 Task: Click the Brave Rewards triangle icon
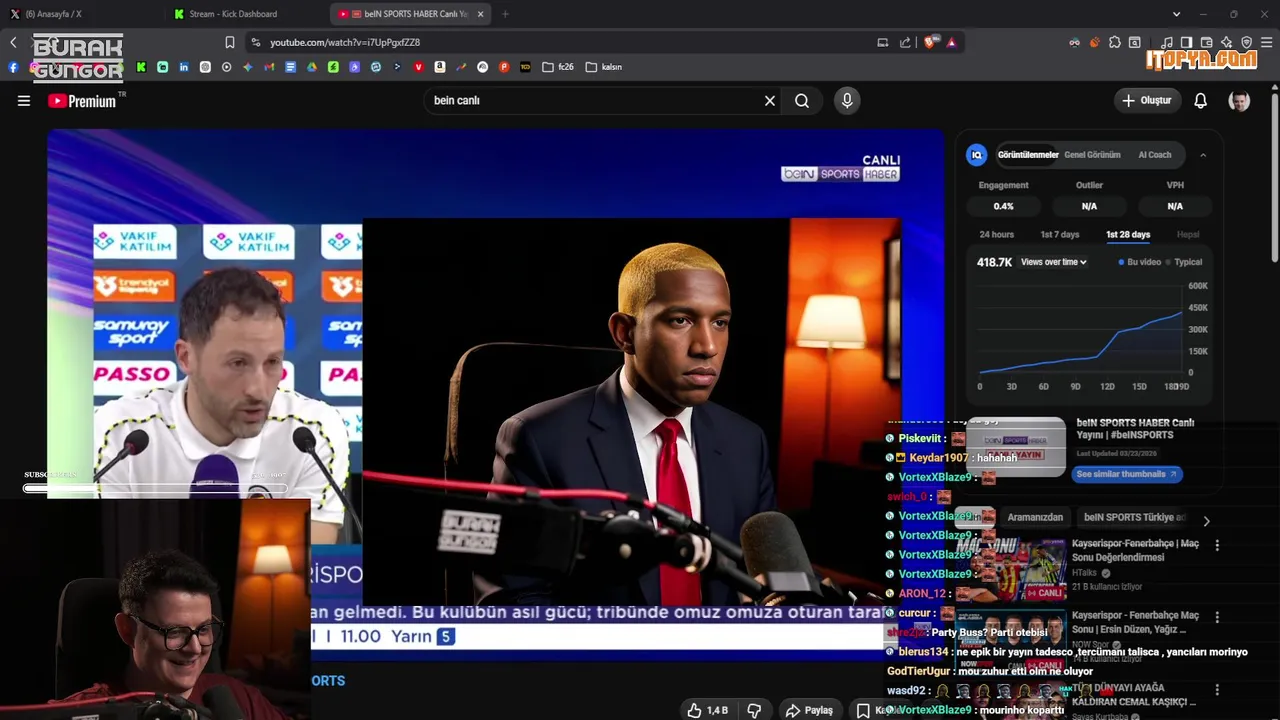951,42
